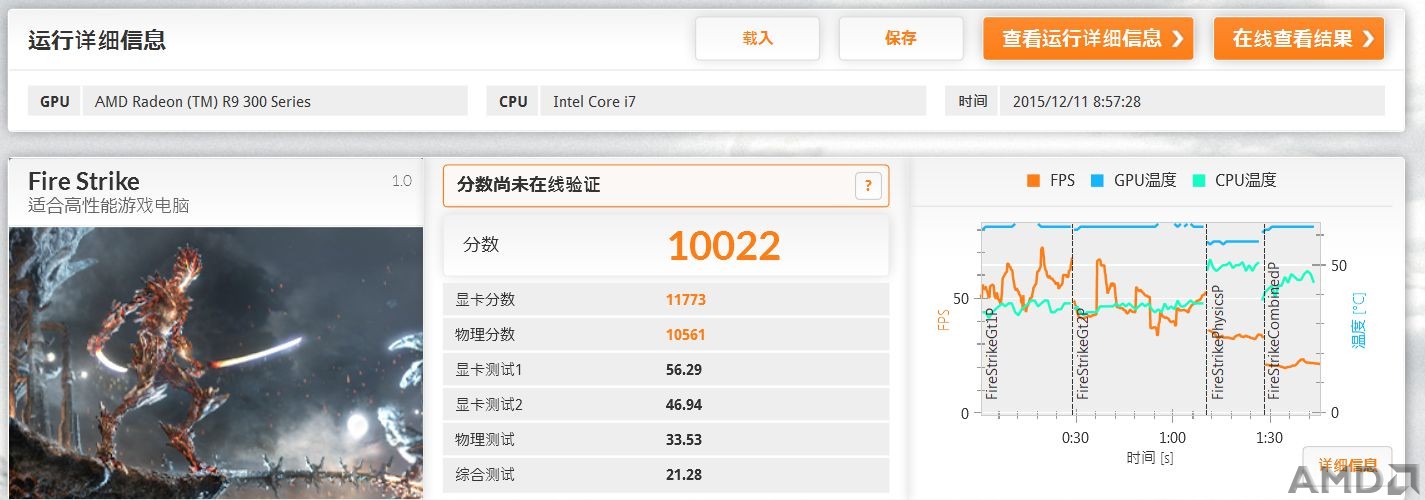Viewport: 1425px width, 500px height.
Task: Click the 时间 [s] axis title
Action: 1149,457
